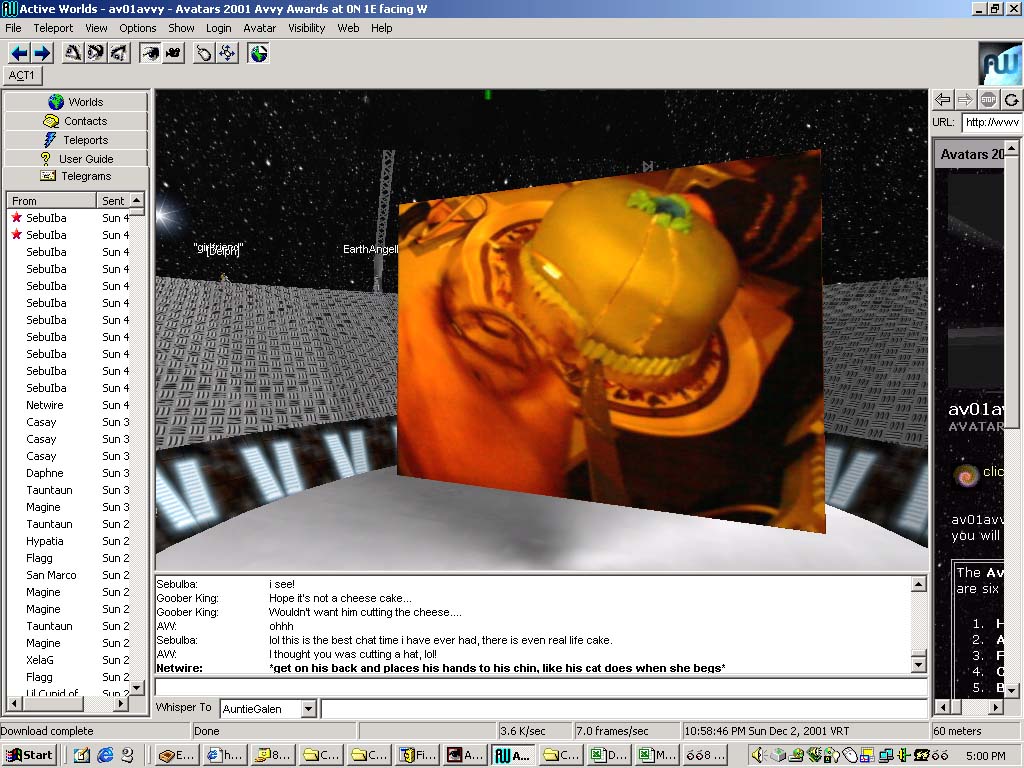Toggle mouse move mode icon
1024x768 pixels.
[204, 53]
